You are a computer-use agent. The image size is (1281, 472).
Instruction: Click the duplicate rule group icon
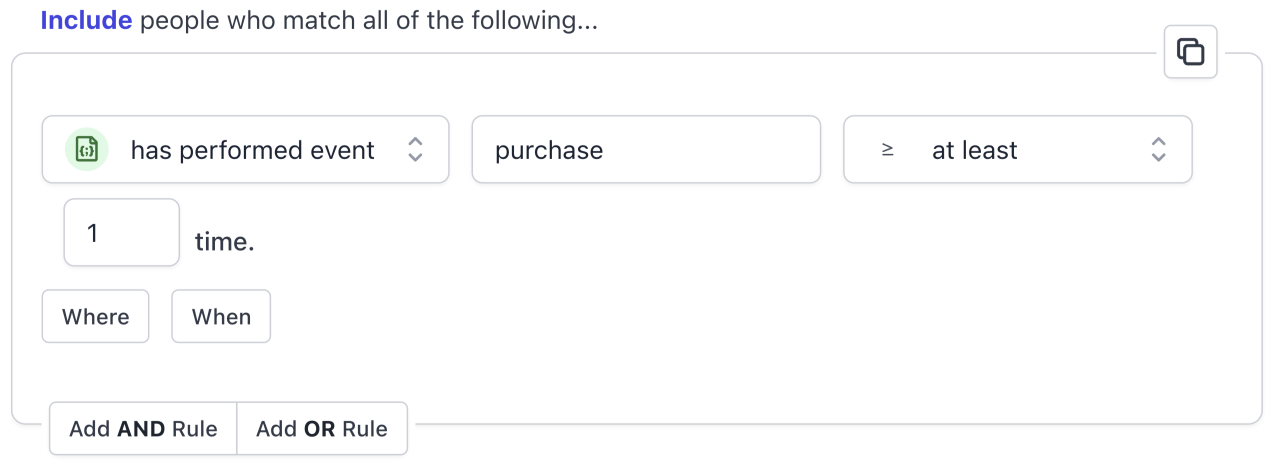click(1190, 52)
